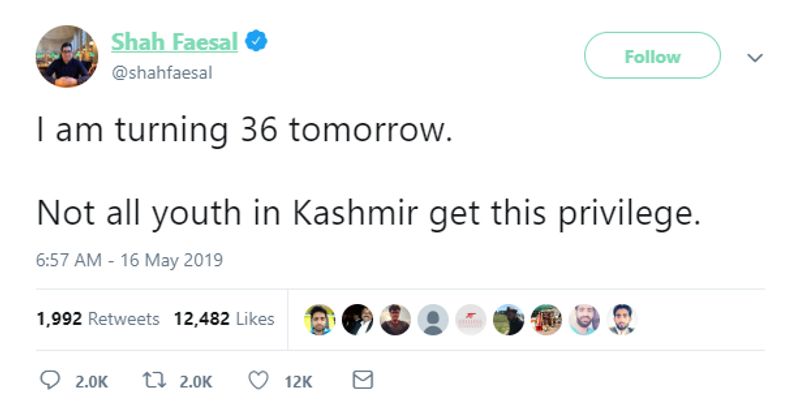This screenshot has height=418, width=800.
Task: View the 1,992 Retweets list
Action: [98, 319]
